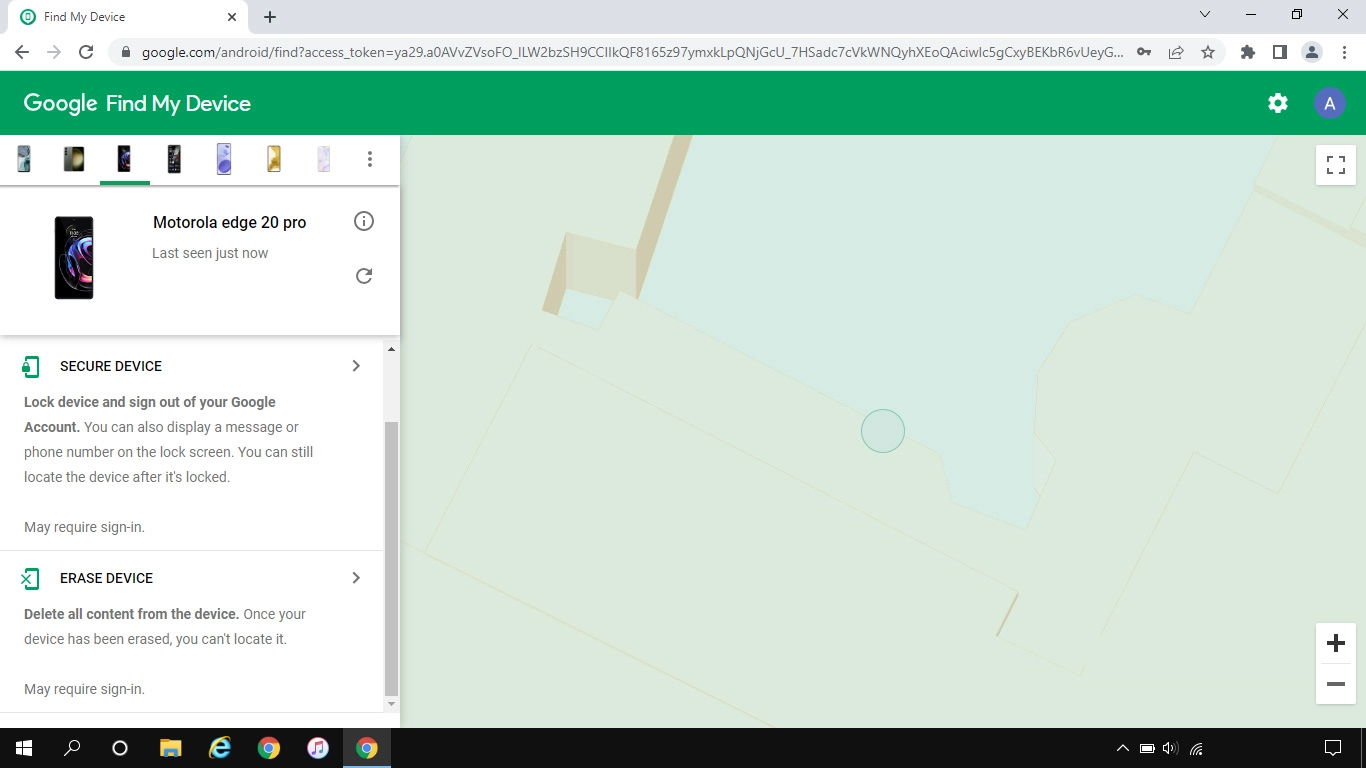
Task: Click the browser address bar
Action: [x=630, y=52]
